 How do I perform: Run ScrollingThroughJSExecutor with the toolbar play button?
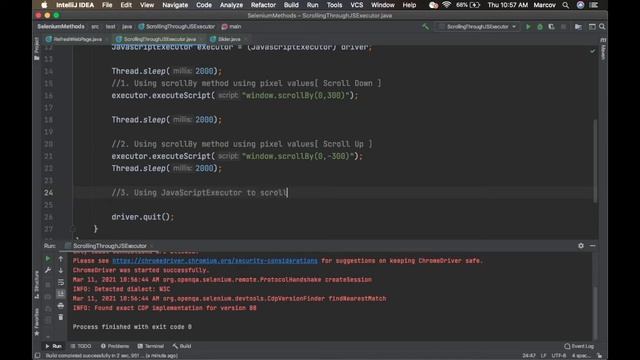pyautogui.click(x=528, y=27)
